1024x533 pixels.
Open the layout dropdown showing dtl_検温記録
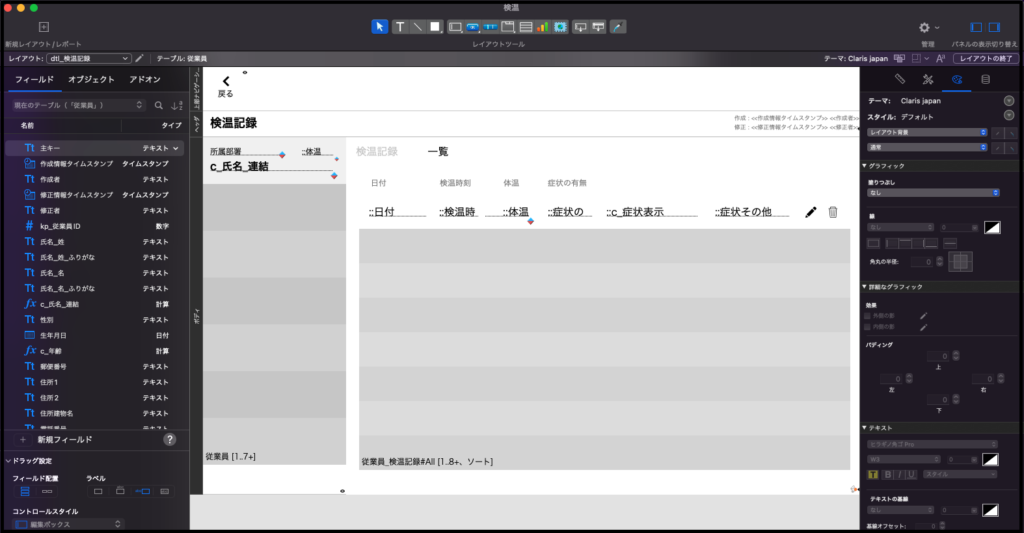click(x=90, y=59)
